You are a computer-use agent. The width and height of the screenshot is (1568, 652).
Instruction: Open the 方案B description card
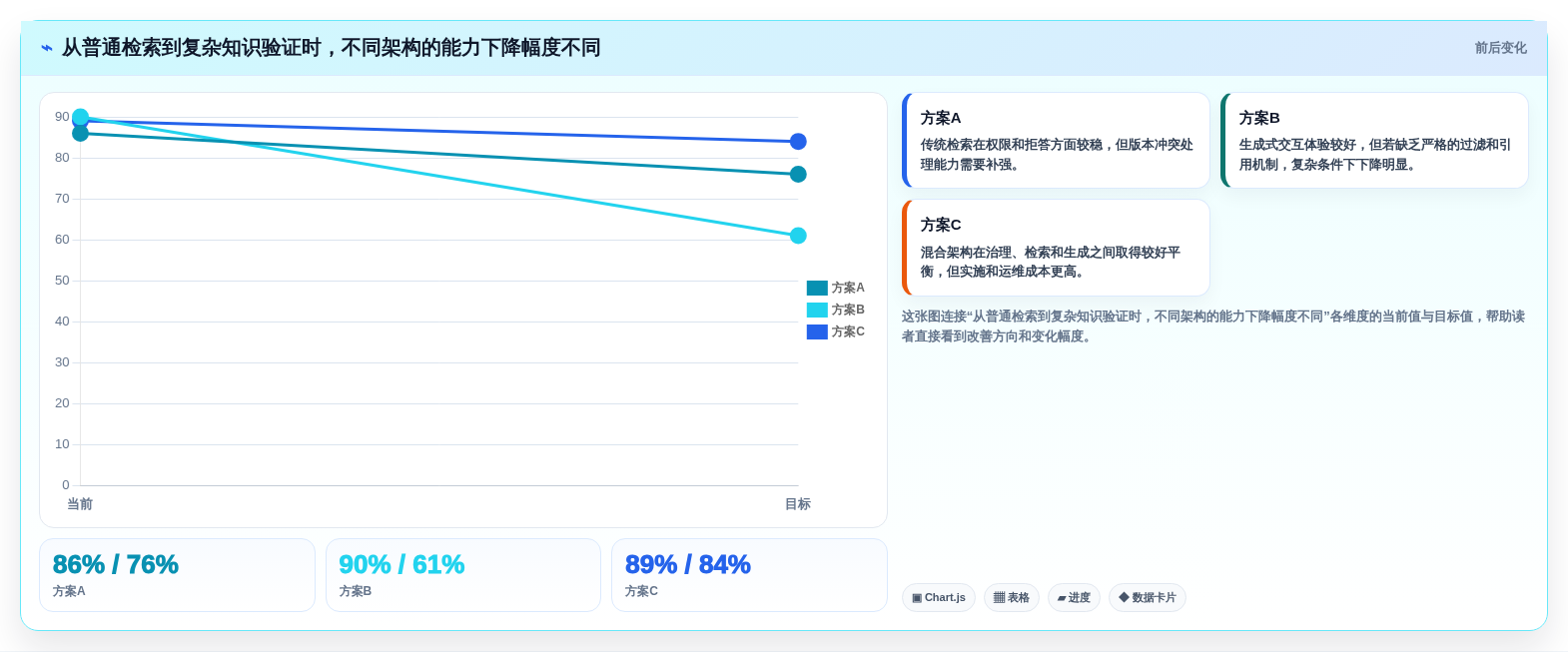(1374, 141)
